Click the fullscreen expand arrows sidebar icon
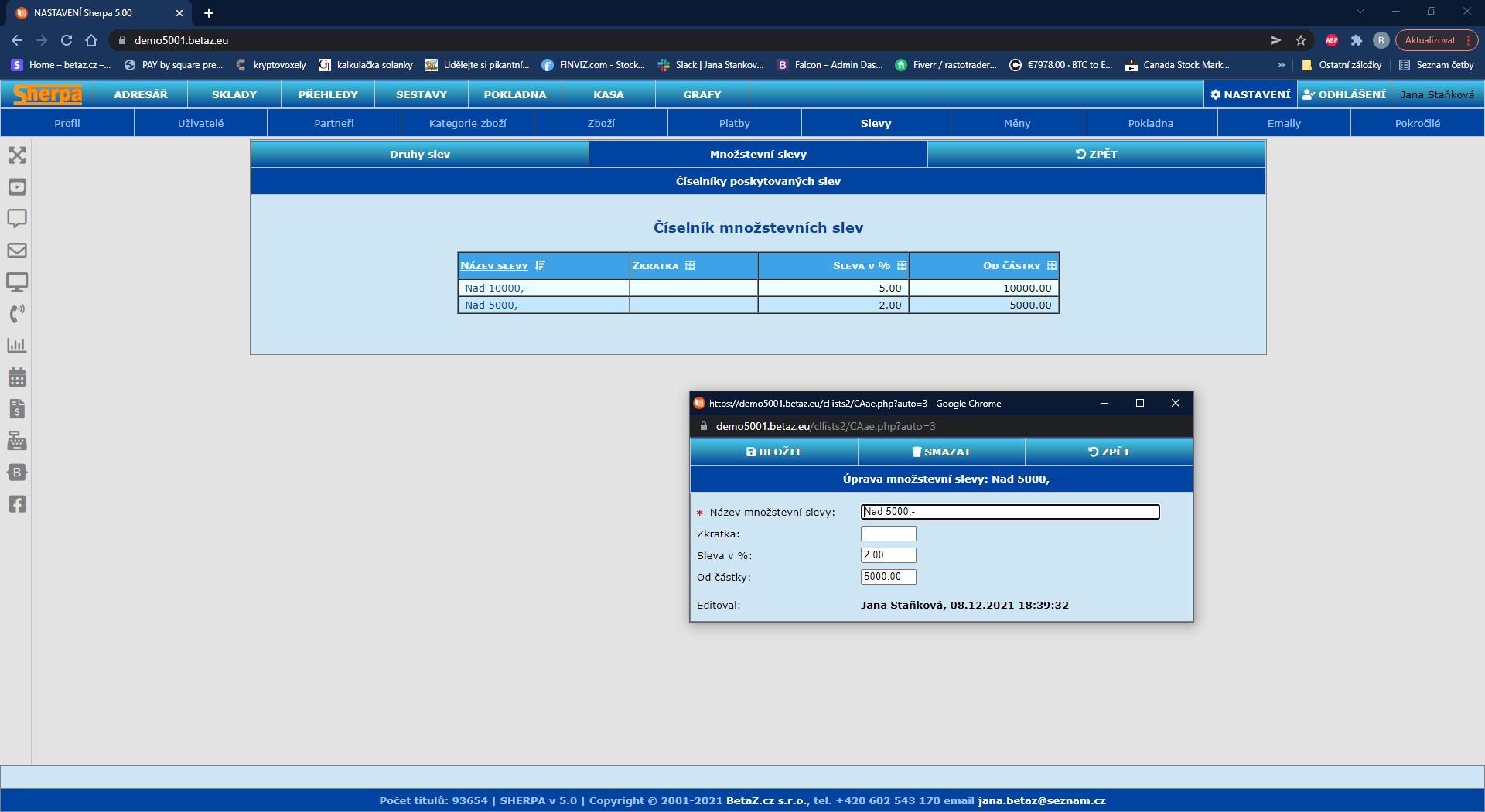 tap(17, 155)
